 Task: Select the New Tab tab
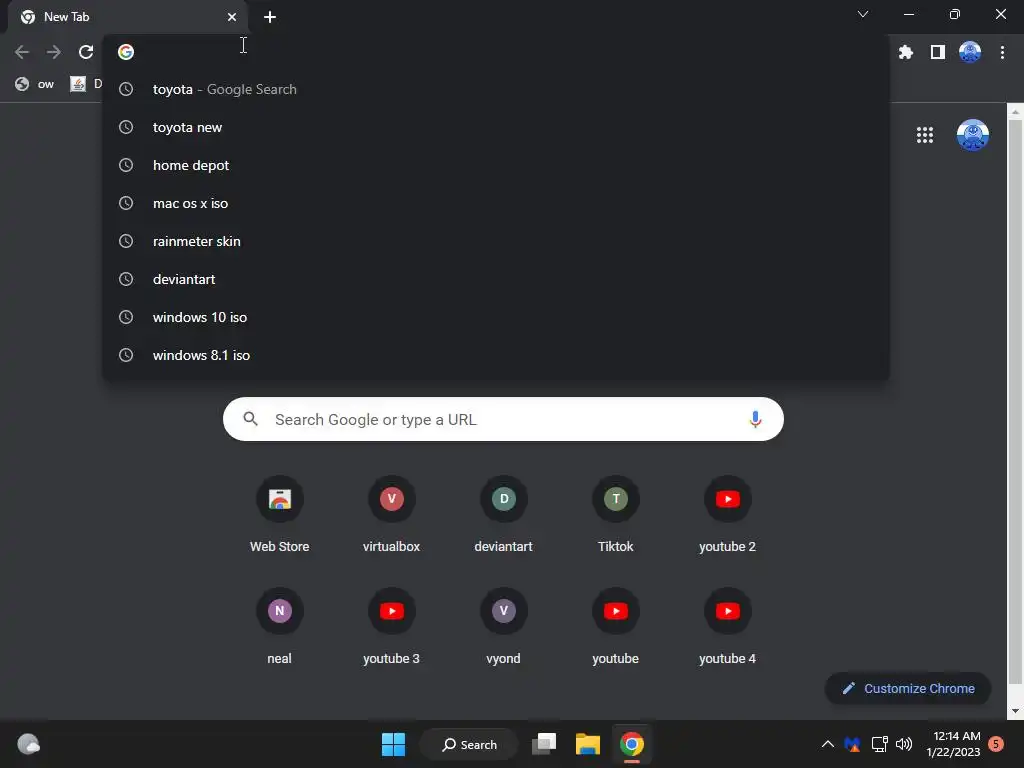127,17
